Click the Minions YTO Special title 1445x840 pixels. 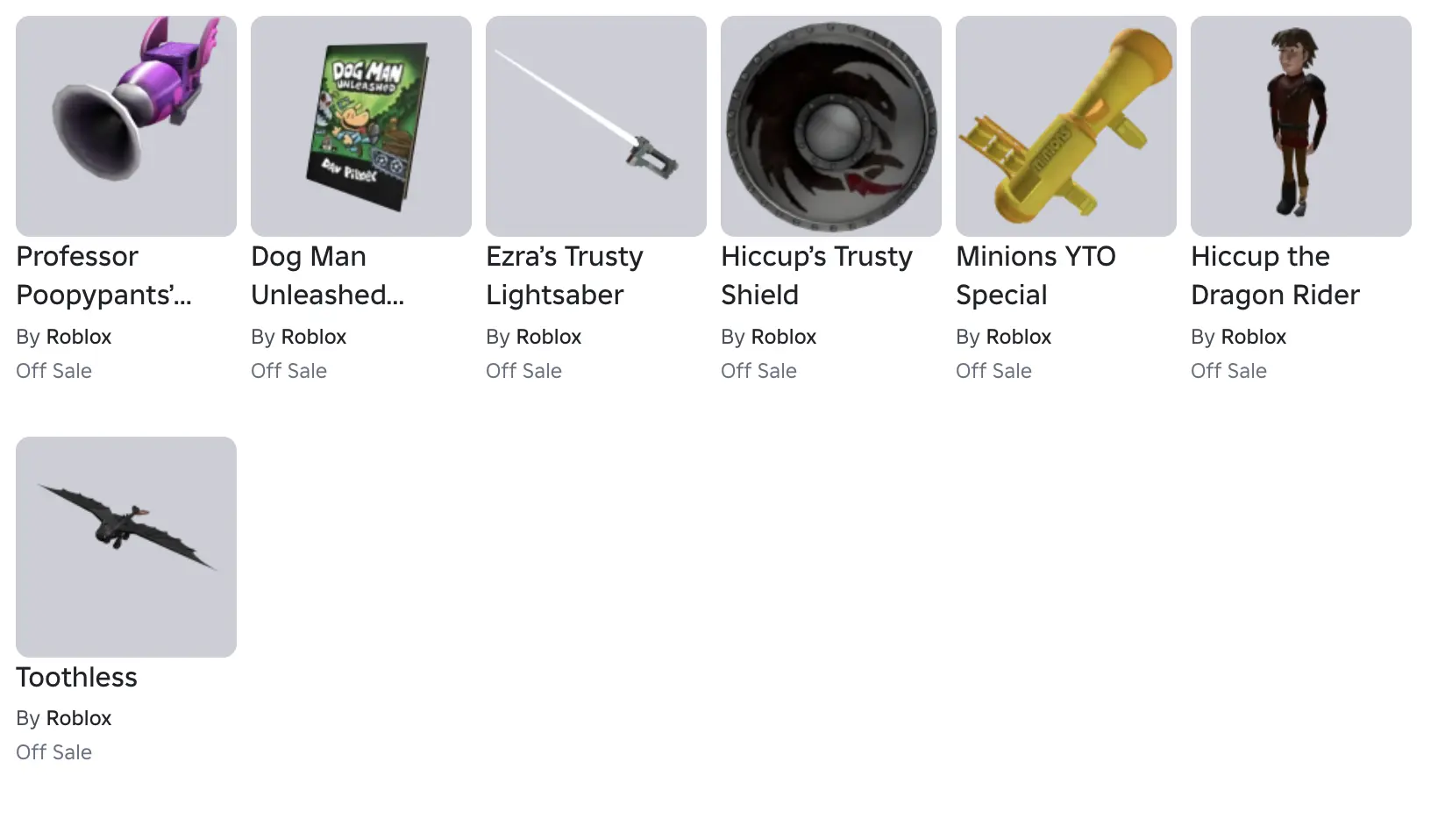[x=1036, y=275]
